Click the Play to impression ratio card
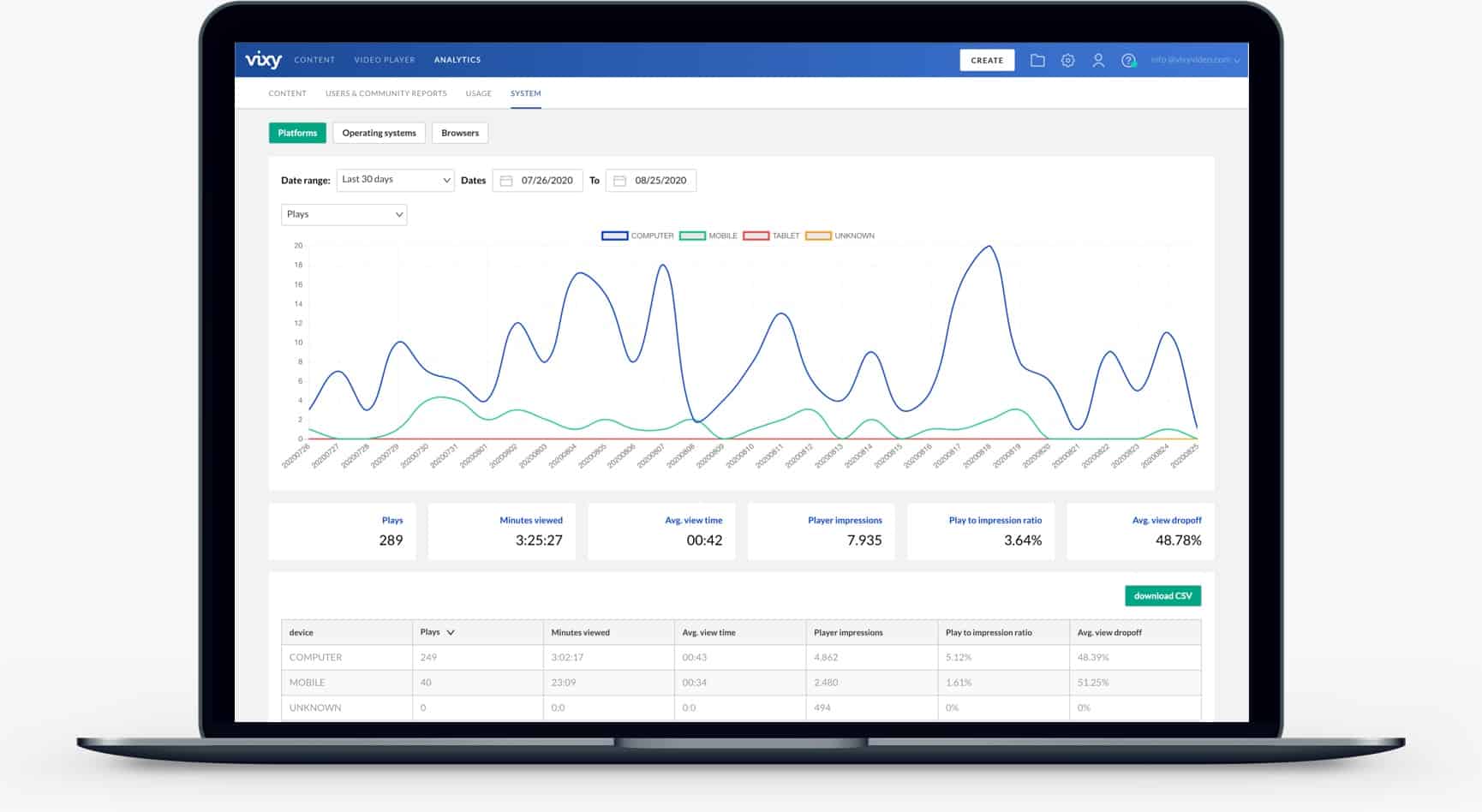Image resolution: width=1482 pixels, height=812 pixels. coord(981,531)
